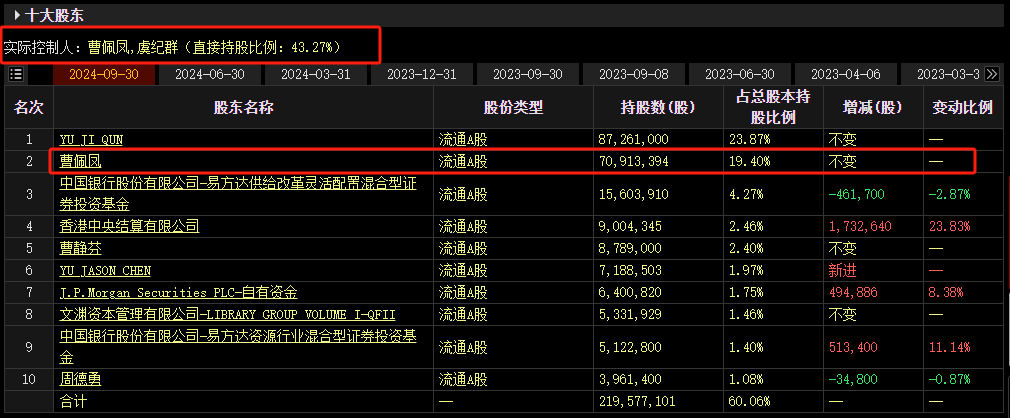Select the 2023-09-08 date tab

tap(634, 74)
